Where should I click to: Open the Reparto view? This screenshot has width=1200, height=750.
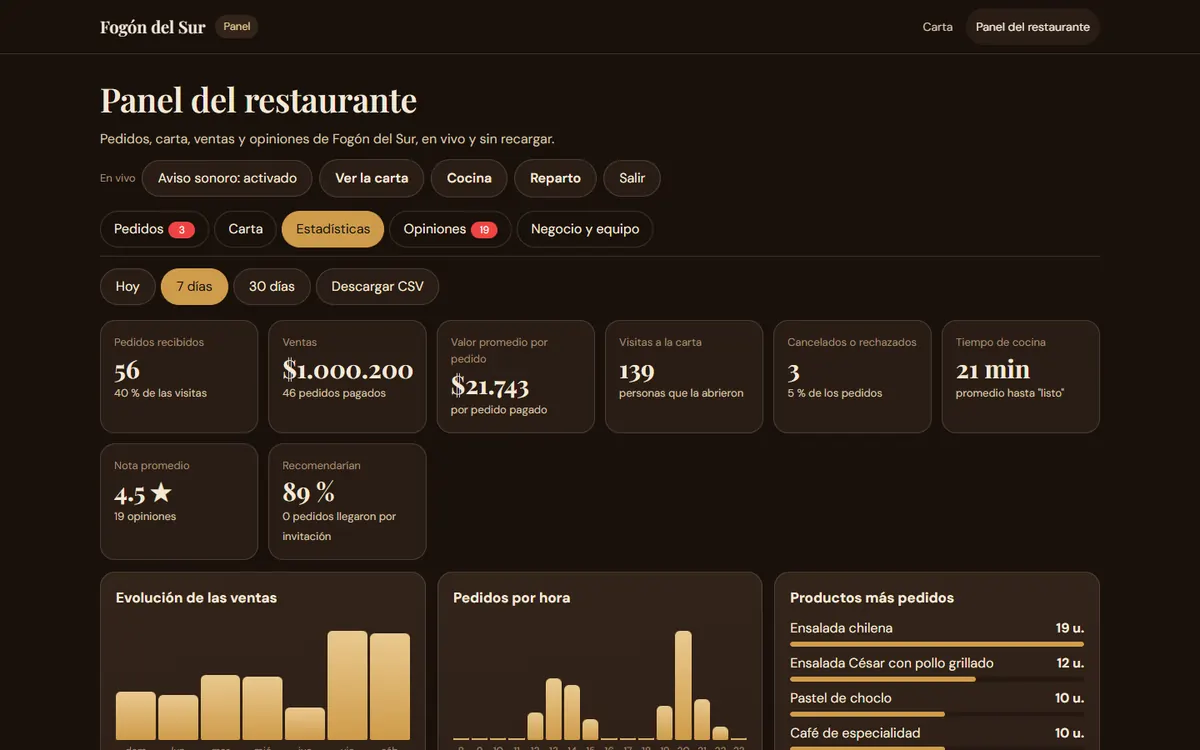point(555,178)
